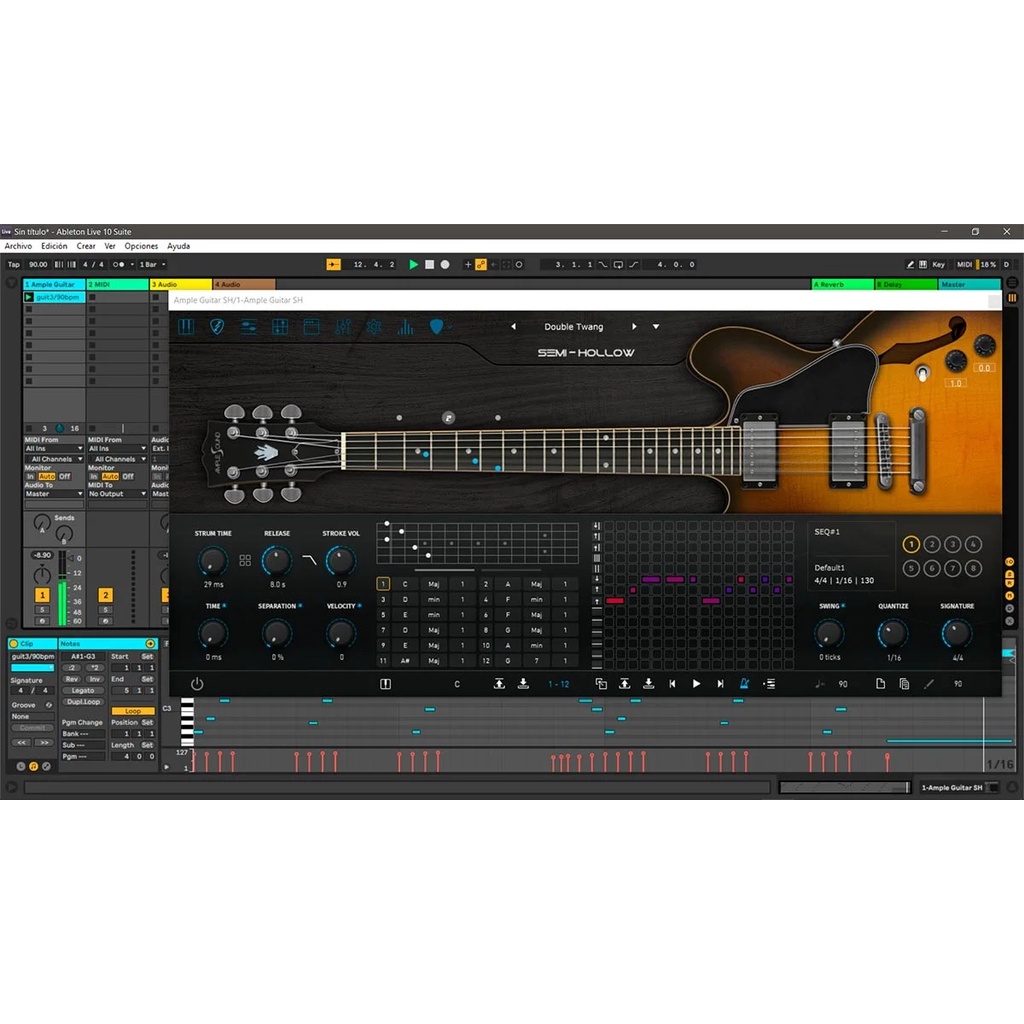Select sequence slot 2 radio button
Viewport: 1024px width, 1024px height.
pos(932,545)
